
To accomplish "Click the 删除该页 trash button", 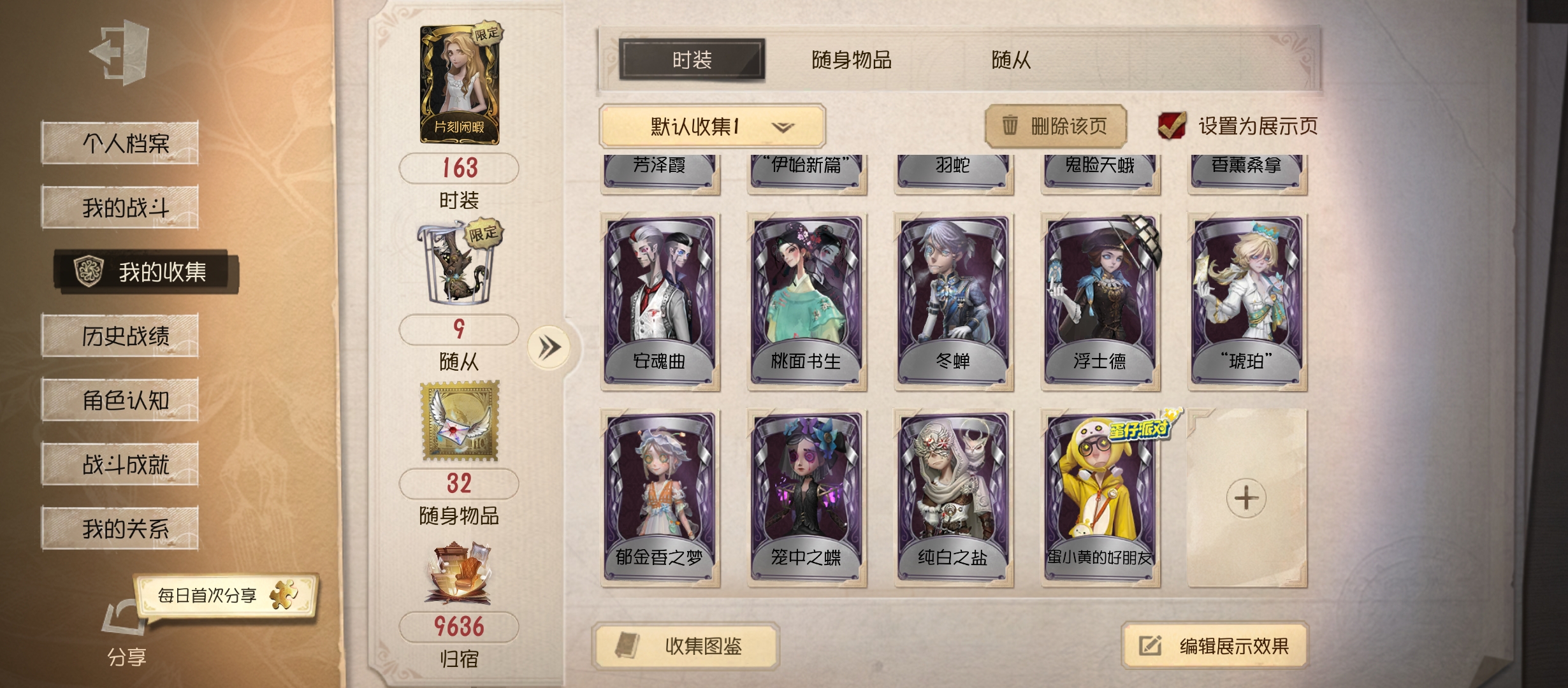I will [1056, 126].
